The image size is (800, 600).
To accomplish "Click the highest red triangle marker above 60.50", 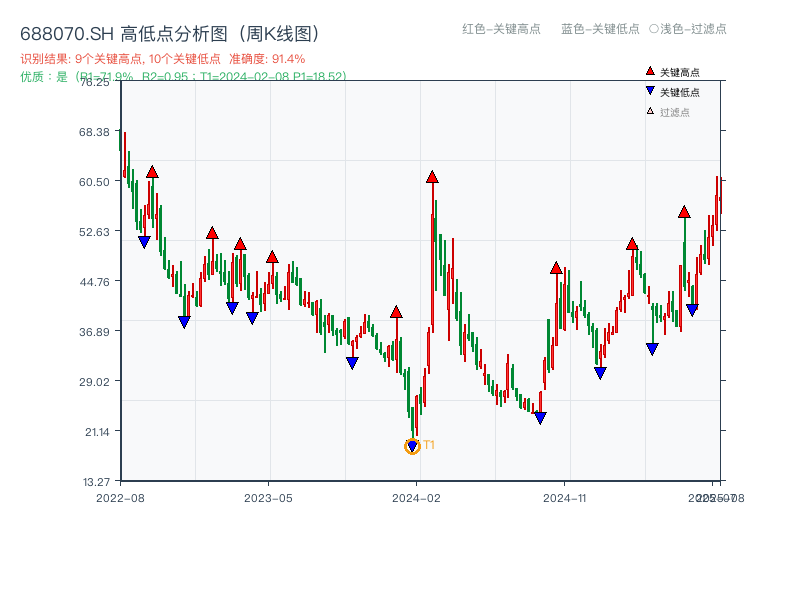I will (431, 176).
